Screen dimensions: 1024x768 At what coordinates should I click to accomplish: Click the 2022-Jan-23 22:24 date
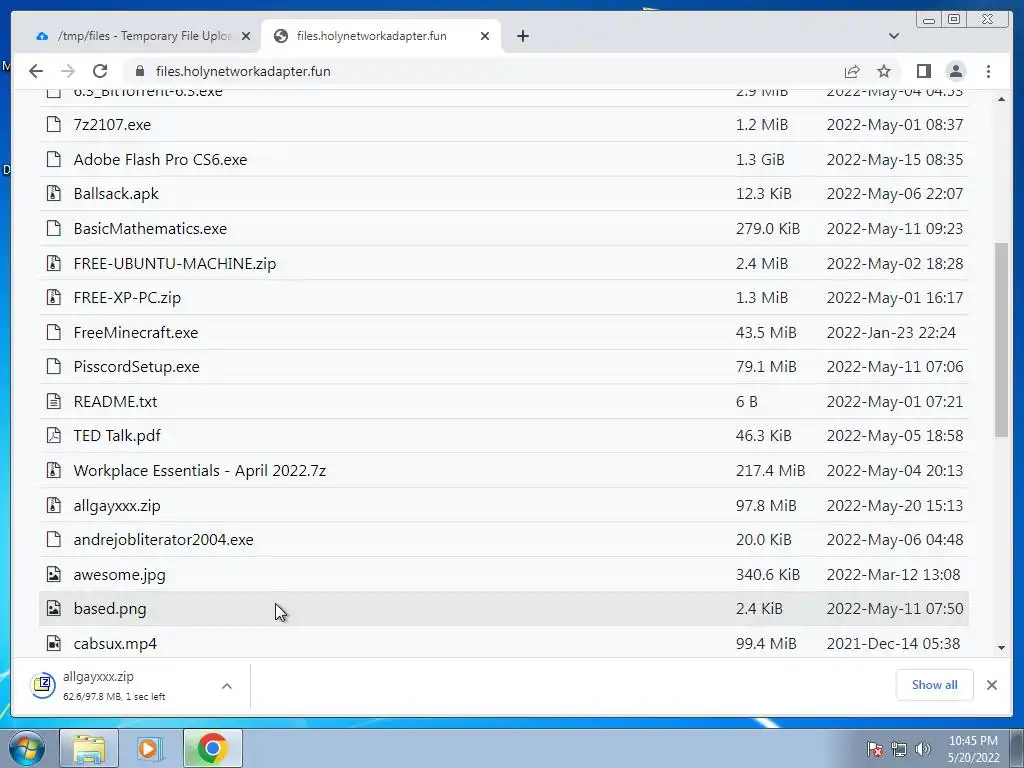click(x=891, y=332)
